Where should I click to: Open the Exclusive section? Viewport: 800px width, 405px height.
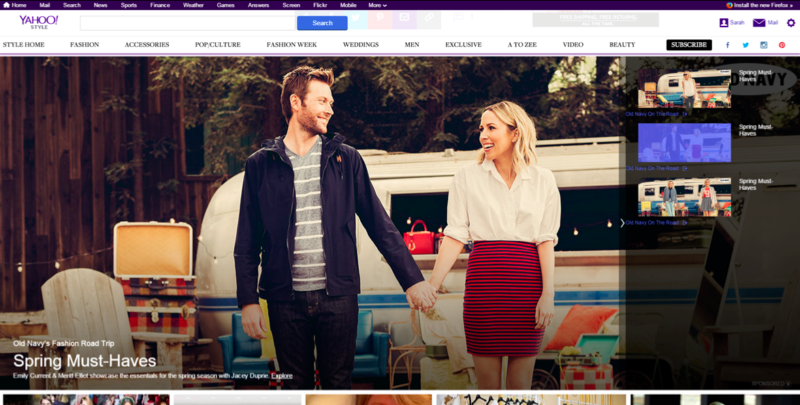coord(463,45)
